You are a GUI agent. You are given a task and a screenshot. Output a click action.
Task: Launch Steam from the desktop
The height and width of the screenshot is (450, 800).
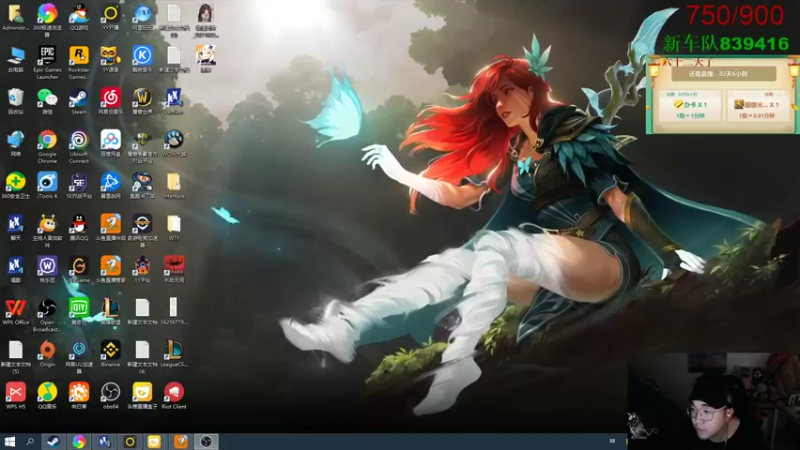pyautogui.click(x=79, y=97)
